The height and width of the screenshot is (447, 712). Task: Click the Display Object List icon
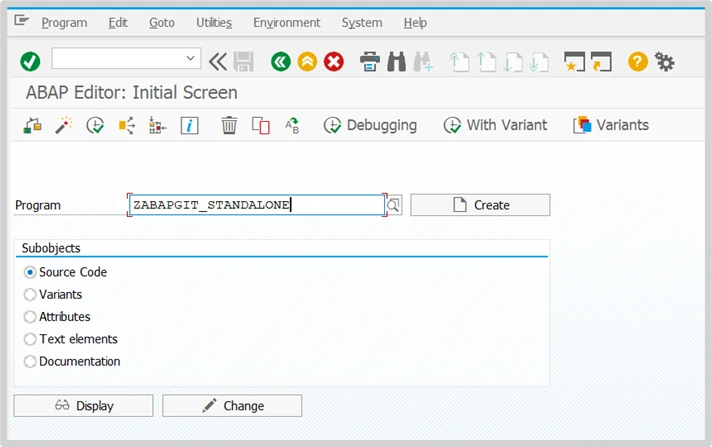tap(158, 125)
